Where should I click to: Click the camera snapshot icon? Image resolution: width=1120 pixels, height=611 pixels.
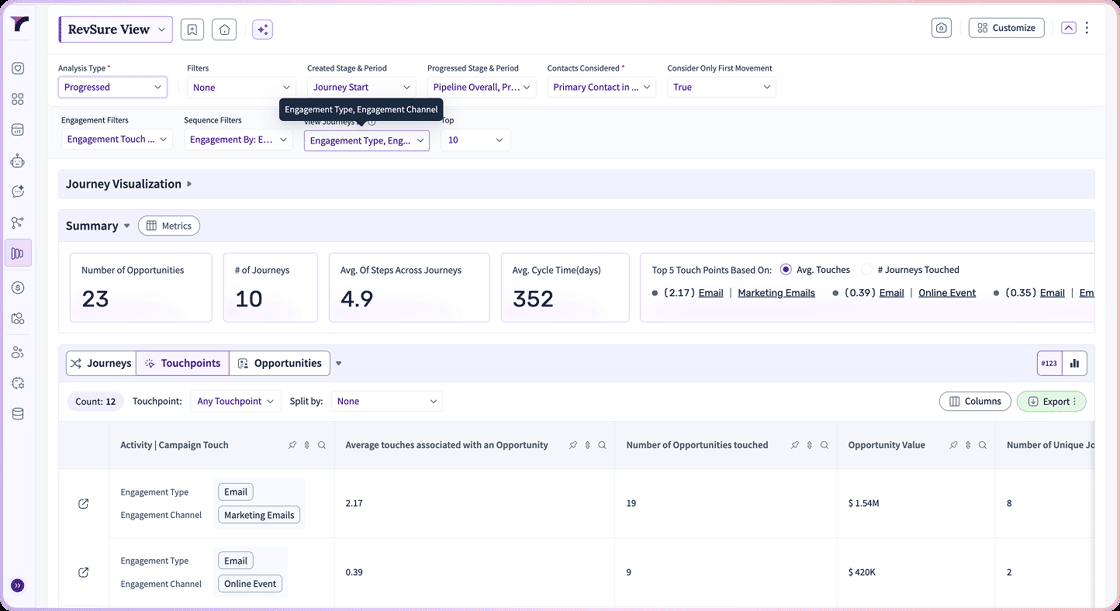[941, 28]
